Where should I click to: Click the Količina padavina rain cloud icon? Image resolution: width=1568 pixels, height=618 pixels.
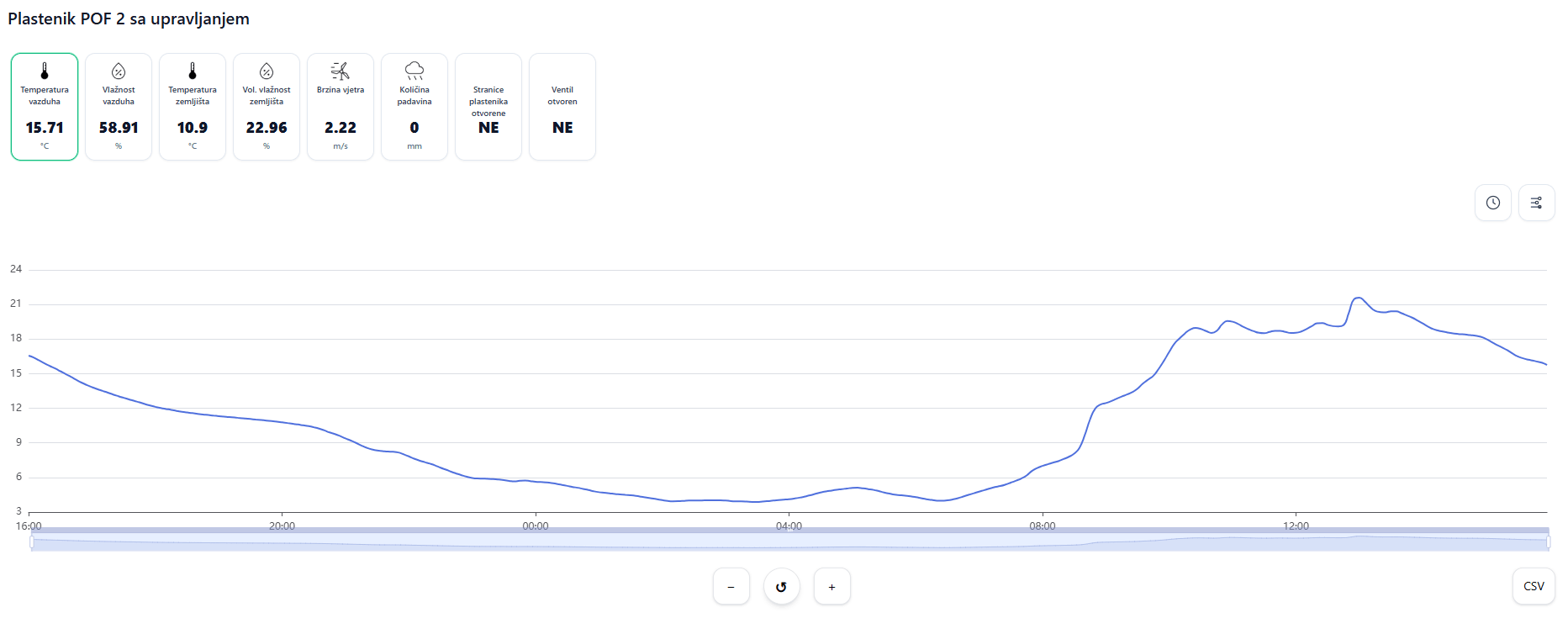[414, 71]
